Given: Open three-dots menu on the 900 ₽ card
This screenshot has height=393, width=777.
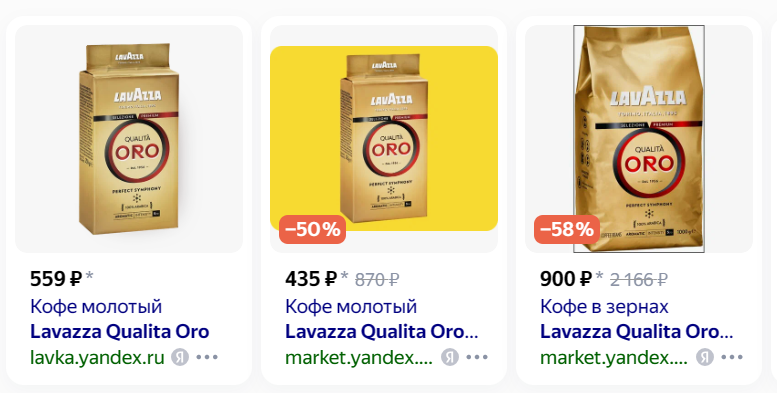Looking at the screenshot, I should pos(732,357).
